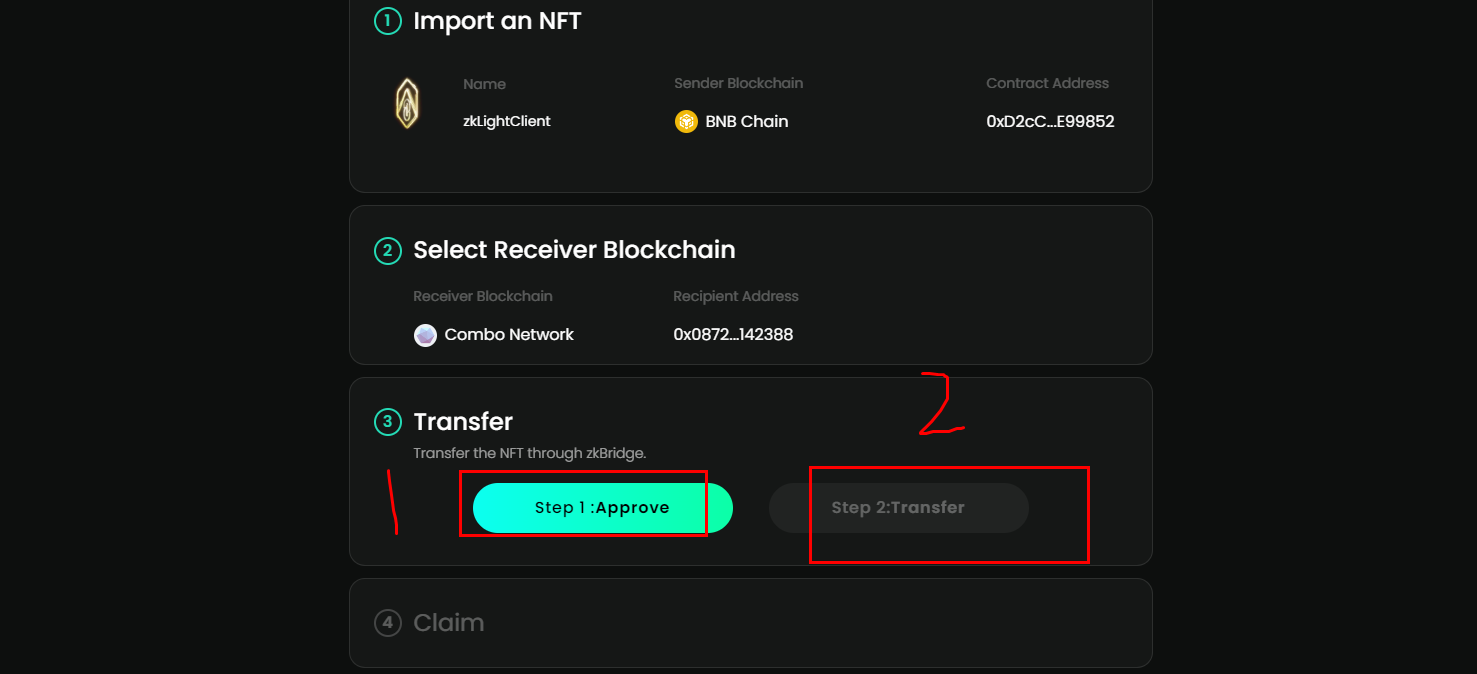Image resolution: width=1477 pixels, height=674 pixels.
Task: Click the Import an NFT heading
Action: [x=497, y=21]
